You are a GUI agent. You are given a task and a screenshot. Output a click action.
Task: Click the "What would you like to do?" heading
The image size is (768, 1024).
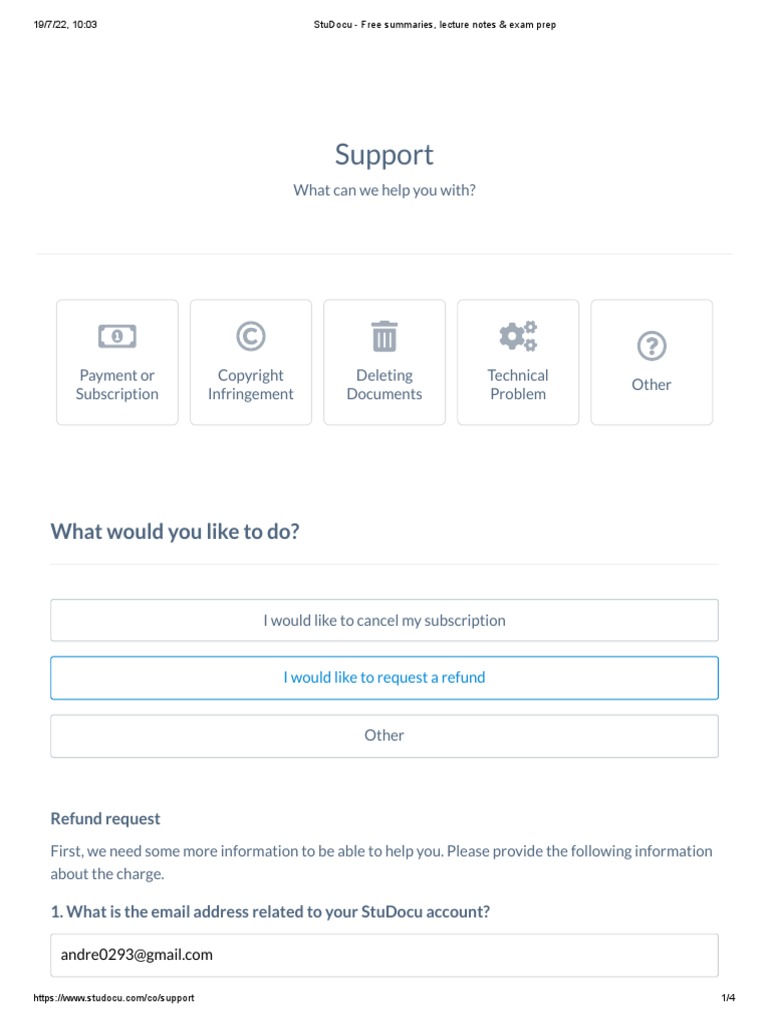pos(175,531)
